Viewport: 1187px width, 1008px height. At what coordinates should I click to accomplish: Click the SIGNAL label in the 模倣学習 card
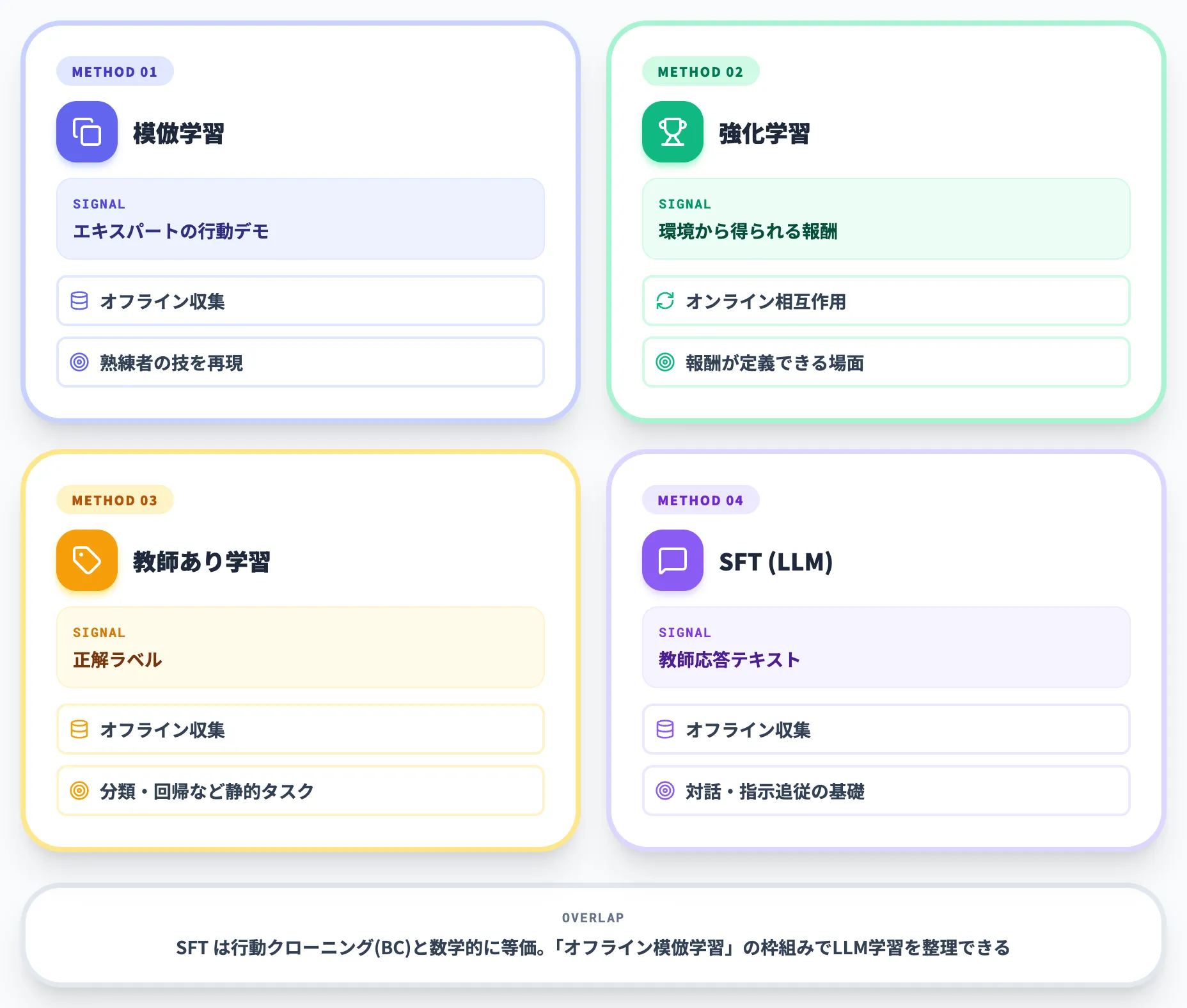(x=99, y=204)
